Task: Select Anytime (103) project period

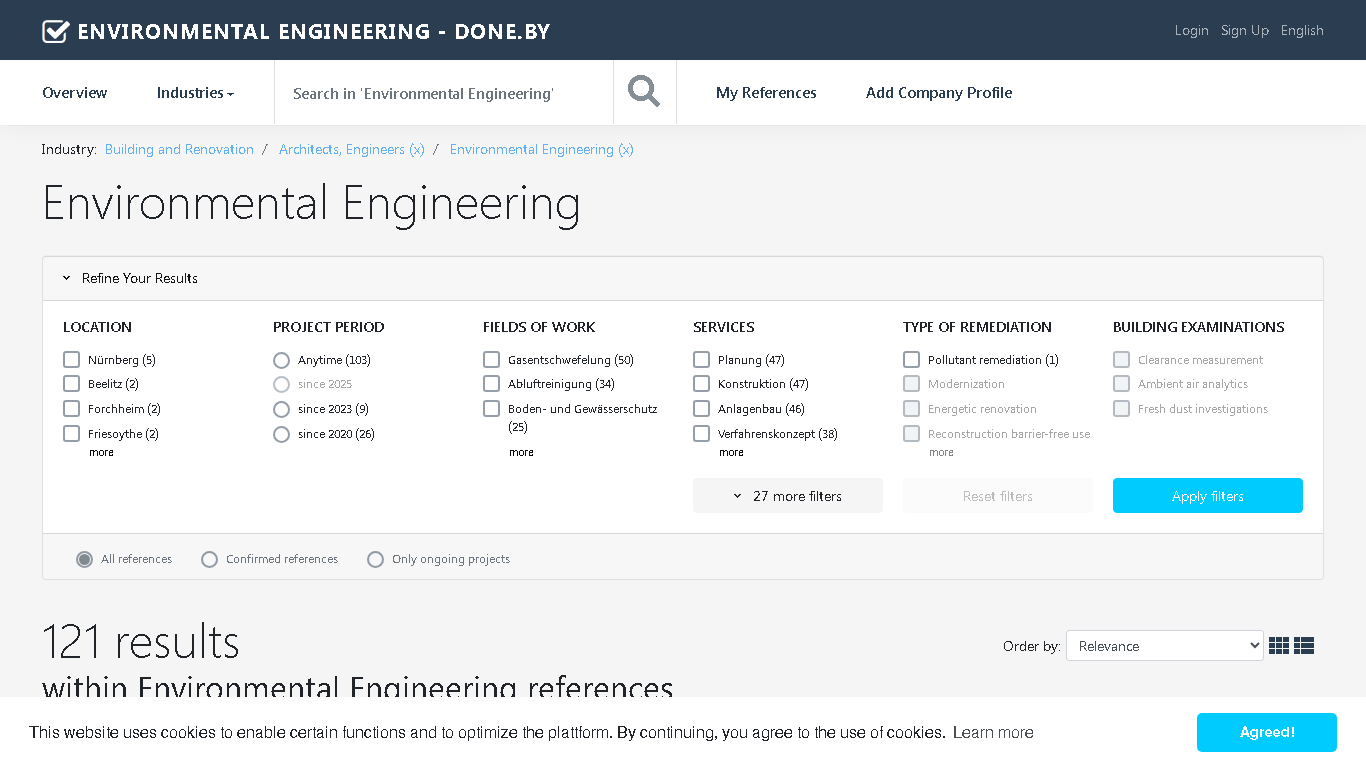Action: coord(281,360)
